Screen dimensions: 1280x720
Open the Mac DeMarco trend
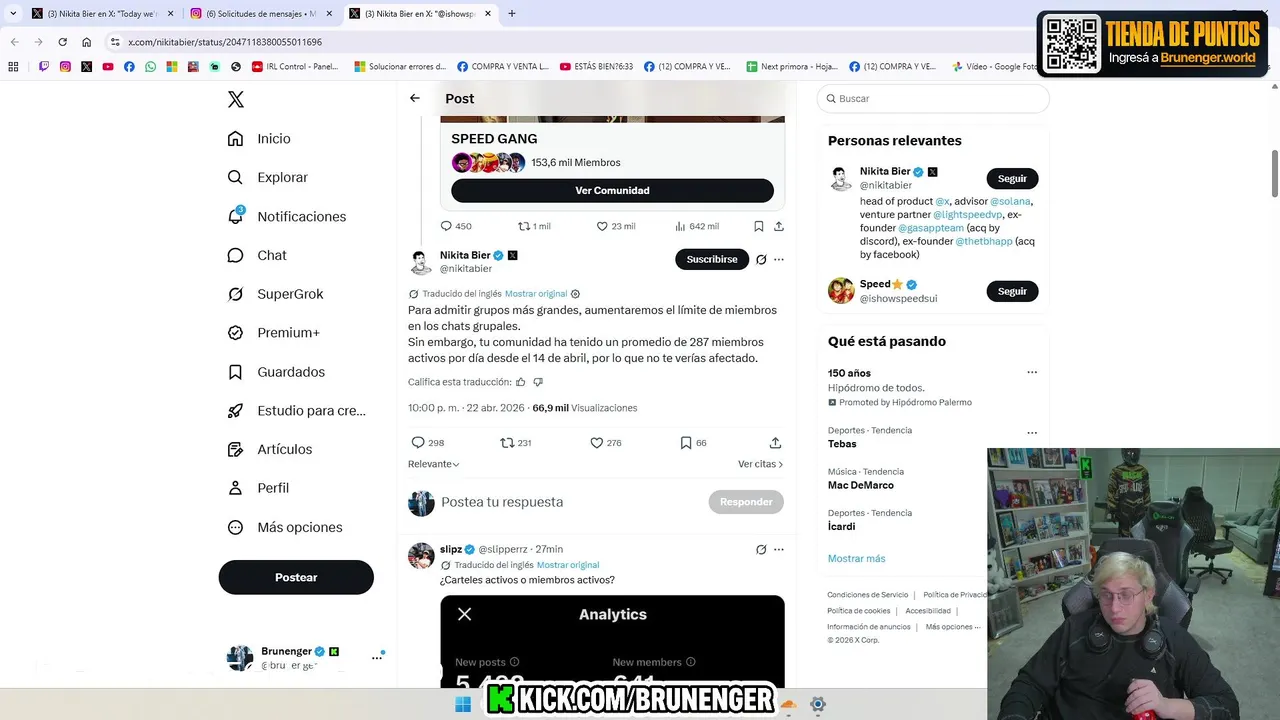point(861,485)
